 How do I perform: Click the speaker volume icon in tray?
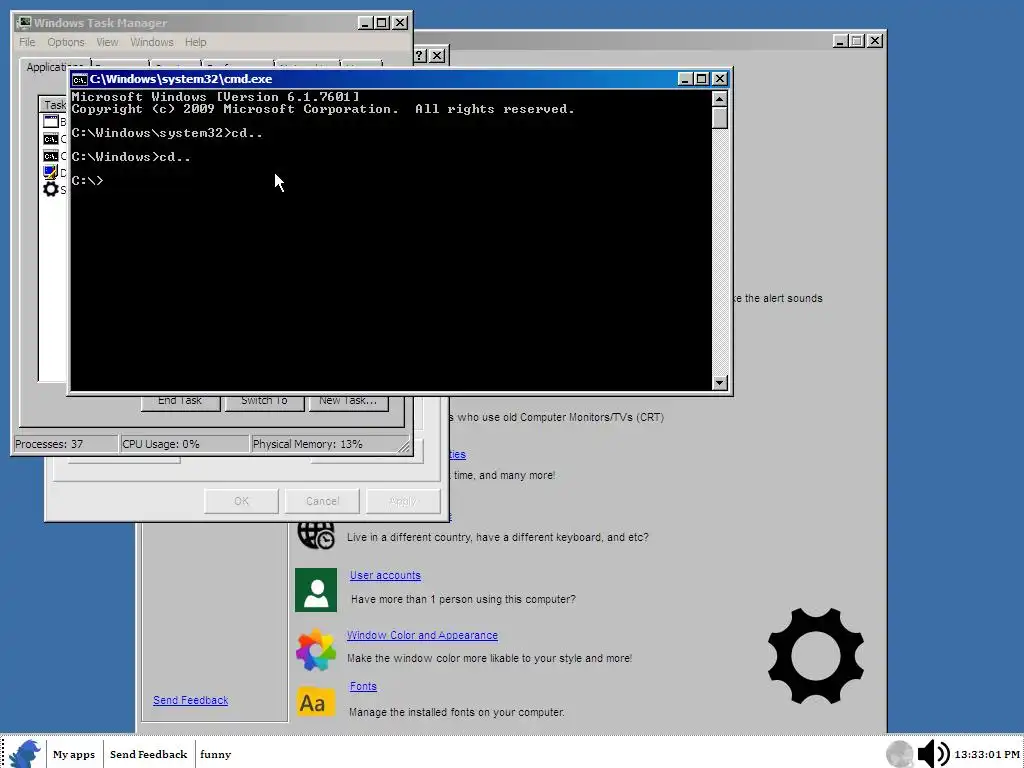[x=933, y=754]
